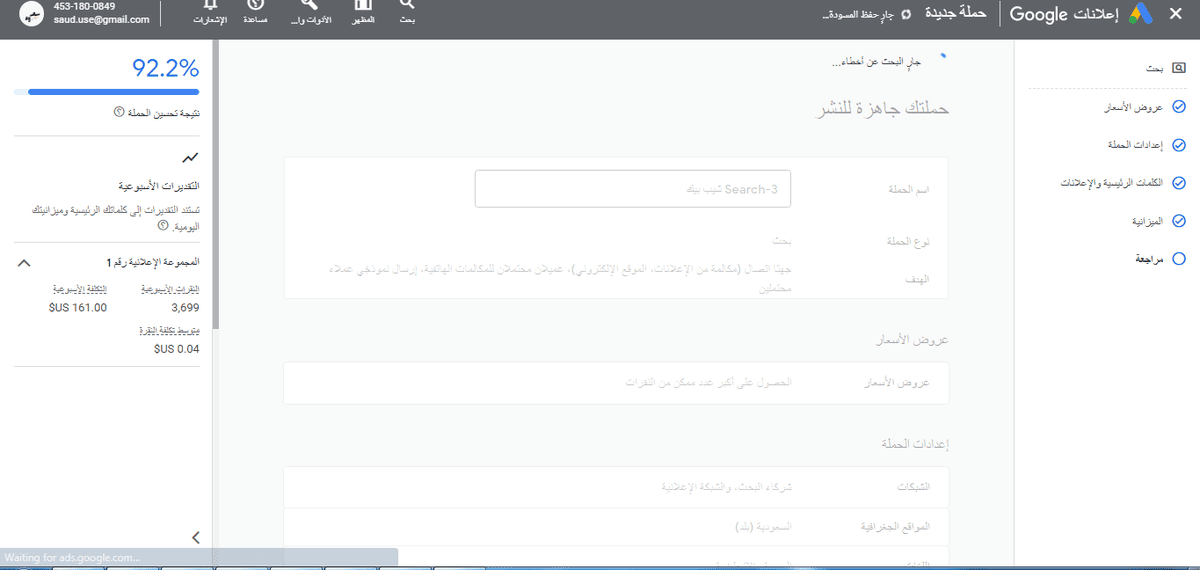Click the 92.2% optimization score
Viewport: 1200px width, 570px height.
coord(166,68)
